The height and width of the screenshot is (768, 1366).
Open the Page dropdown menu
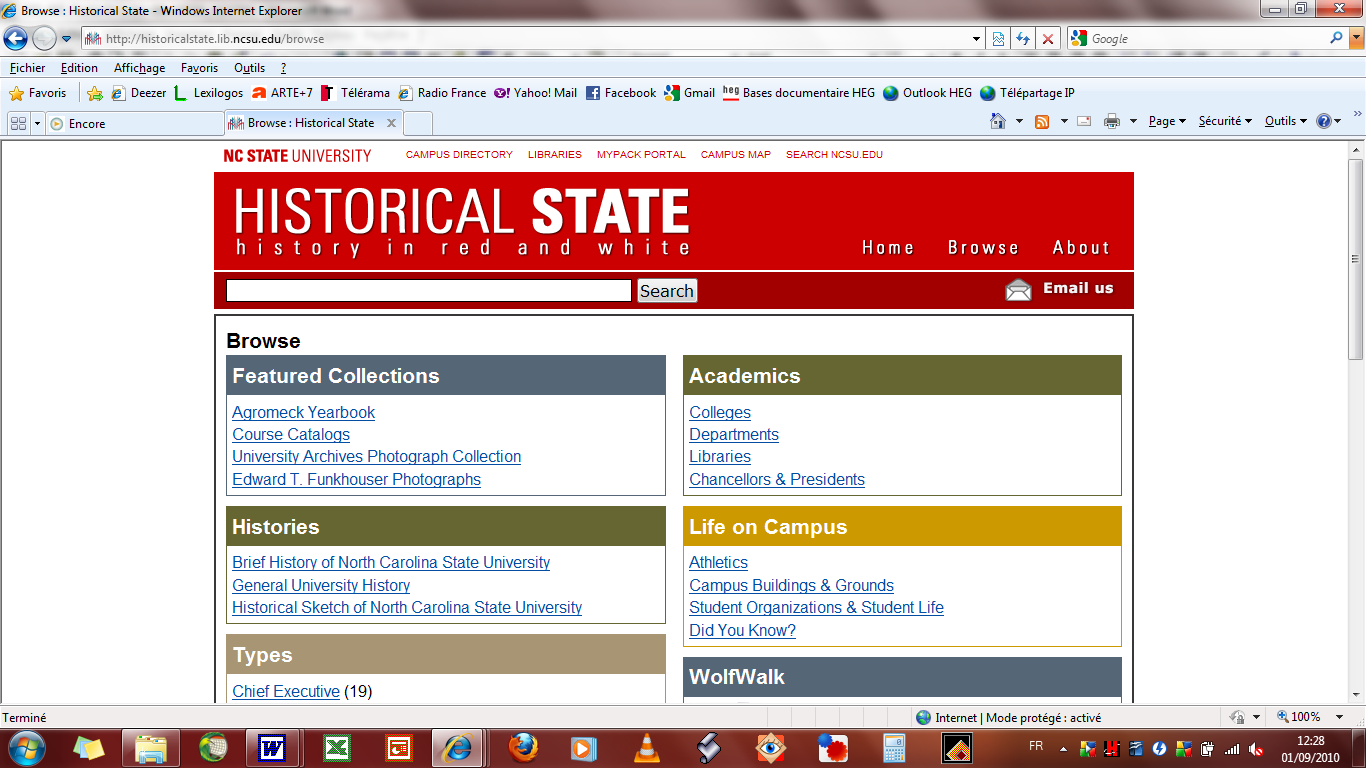1167,121
